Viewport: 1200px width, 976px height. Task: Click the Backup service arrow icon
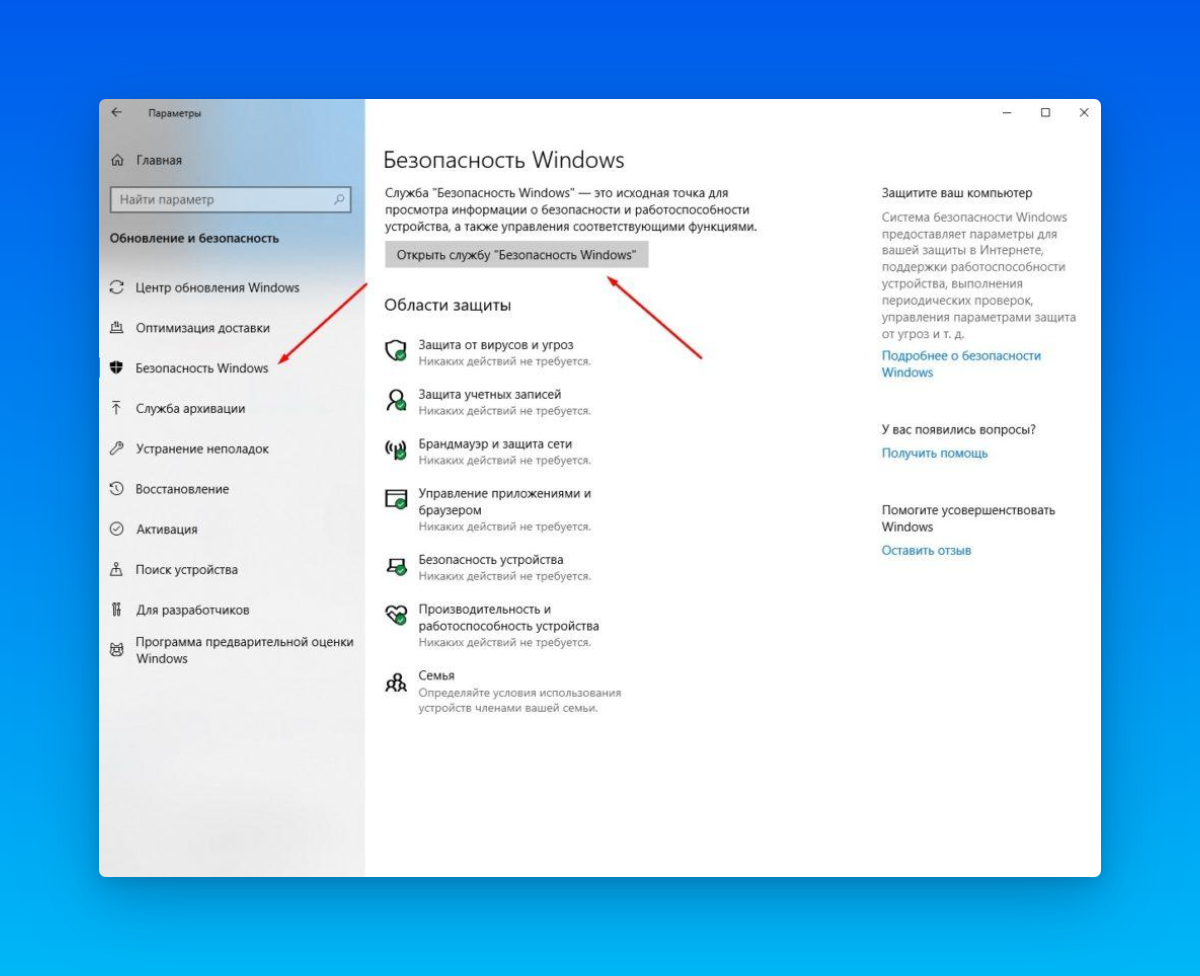pos(116,408)
